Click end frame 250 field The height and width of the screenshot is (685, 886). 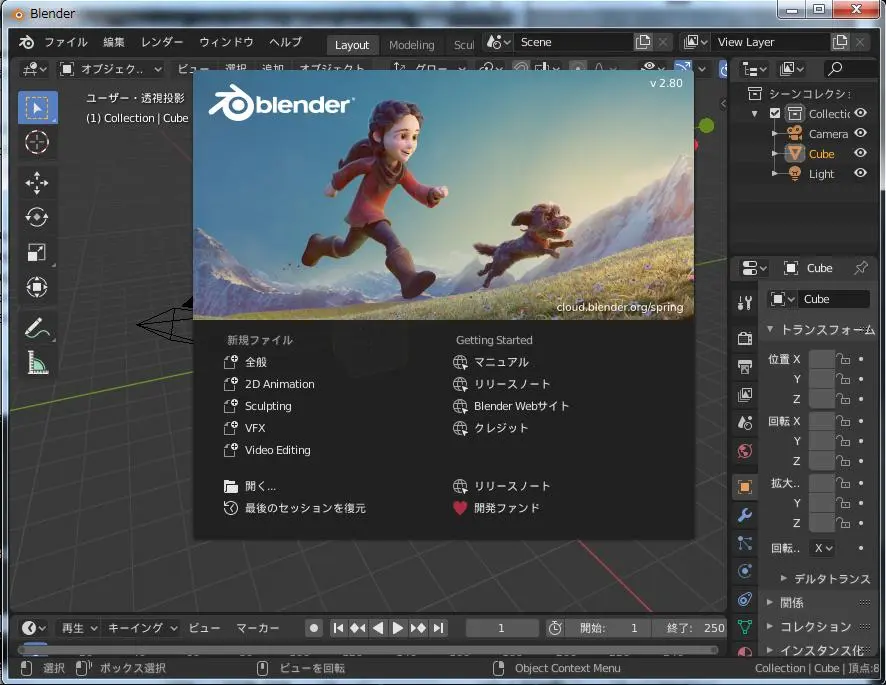689,628
